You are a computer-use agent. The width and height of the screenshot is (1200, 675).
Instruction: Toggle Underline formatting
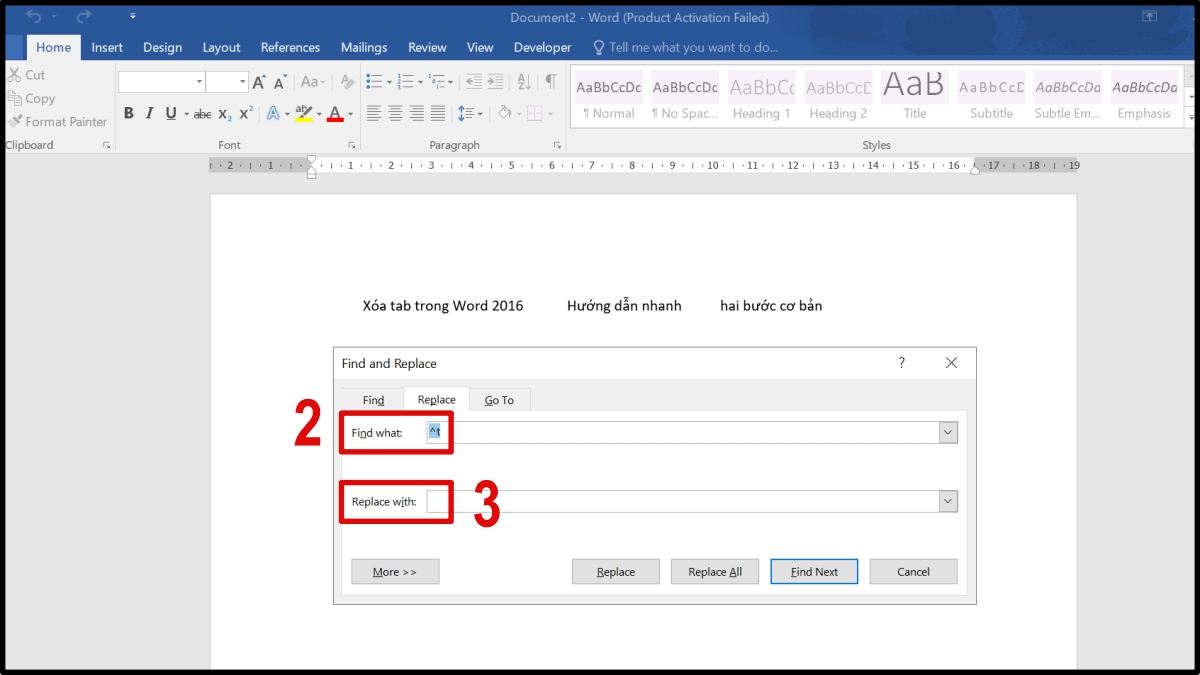pos(171,114)
